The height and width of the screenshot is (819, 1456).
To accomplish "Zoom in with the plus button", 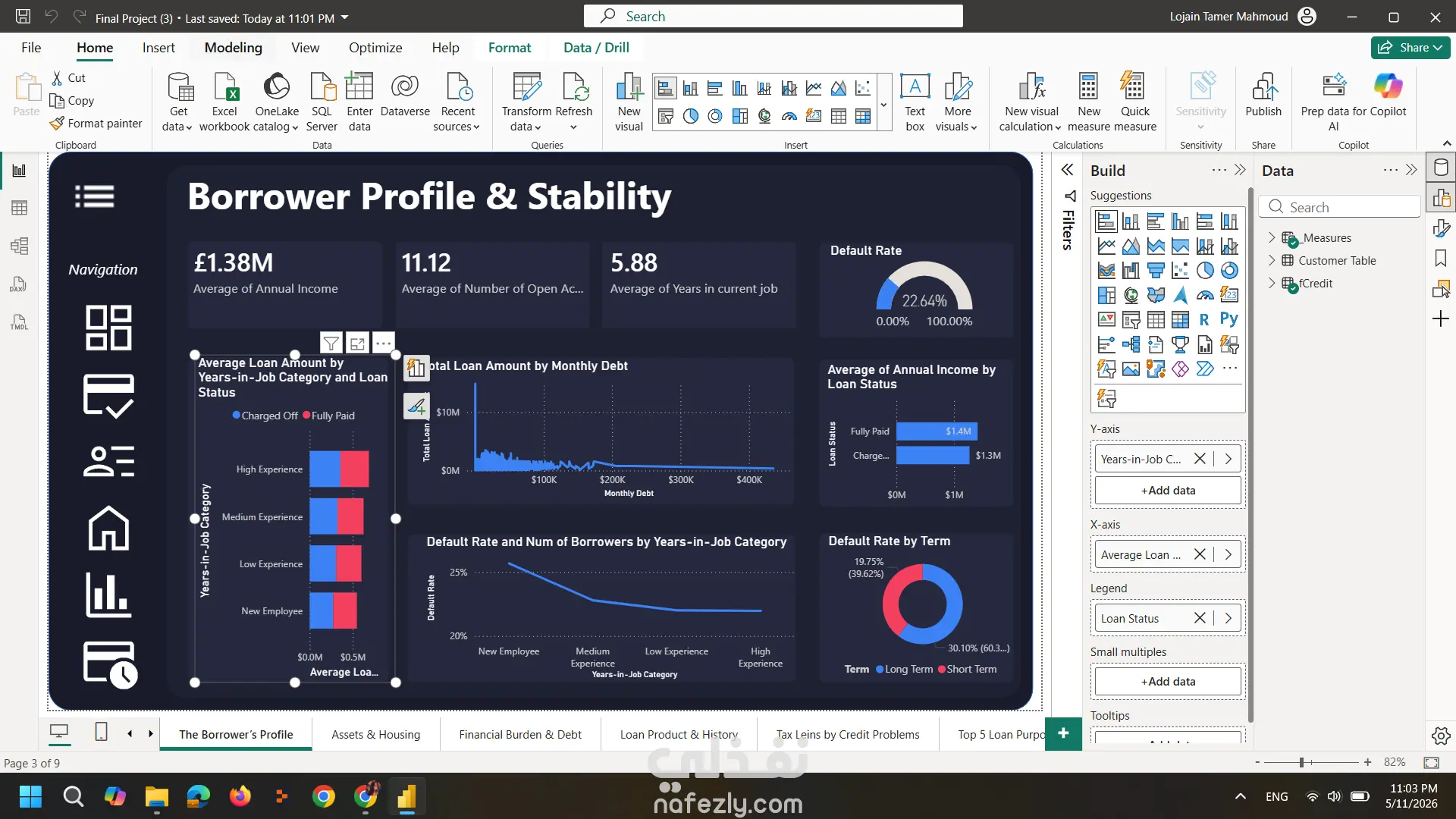I will 1367,762.
